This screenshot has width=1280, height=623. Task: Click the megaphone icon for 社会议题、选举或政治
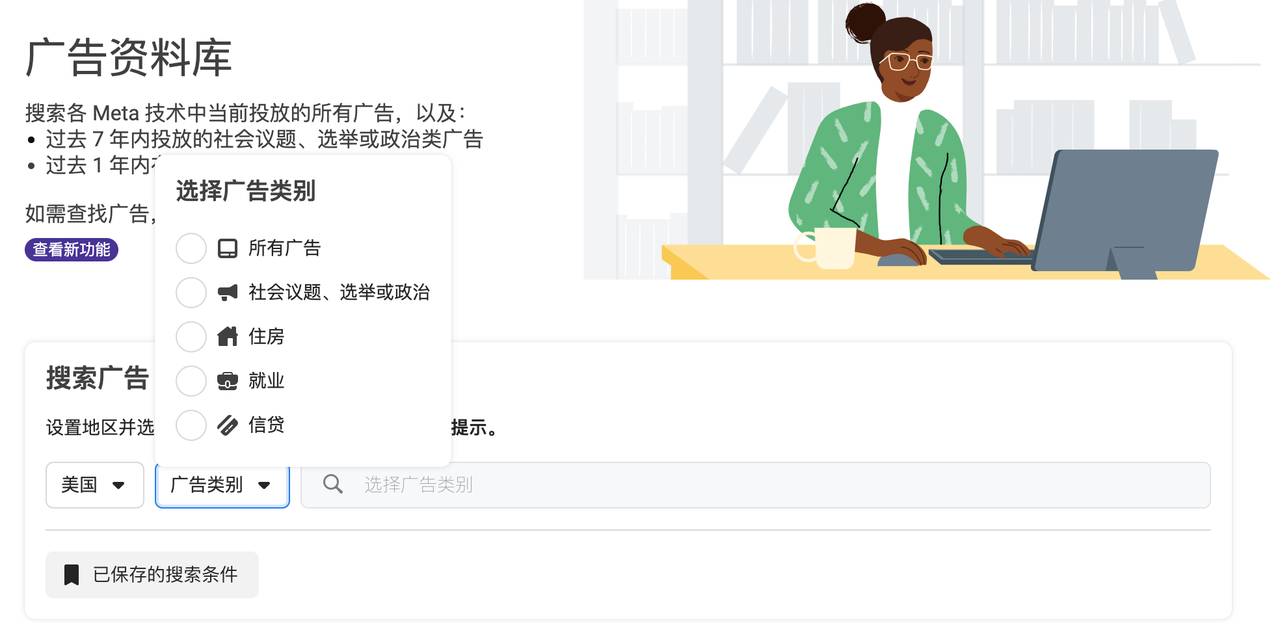point(227,293)
